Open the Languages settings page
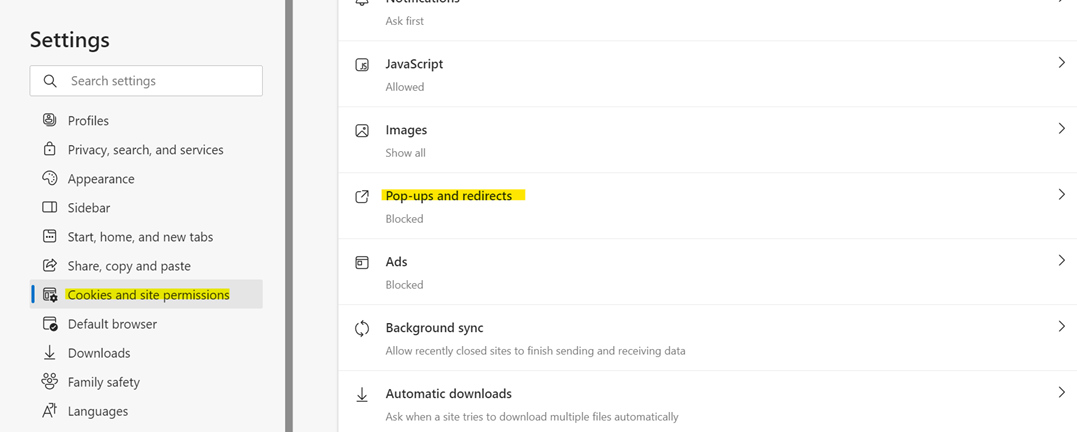1077x432 pixels. coord(98,411)
